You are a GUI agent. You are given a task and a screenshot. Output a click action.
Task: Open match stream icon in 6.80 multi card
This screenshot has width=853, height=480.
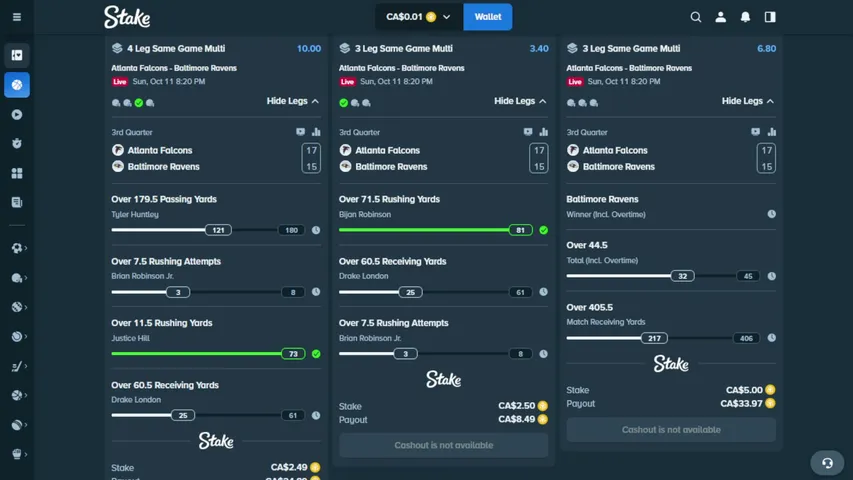pos(755,132)
